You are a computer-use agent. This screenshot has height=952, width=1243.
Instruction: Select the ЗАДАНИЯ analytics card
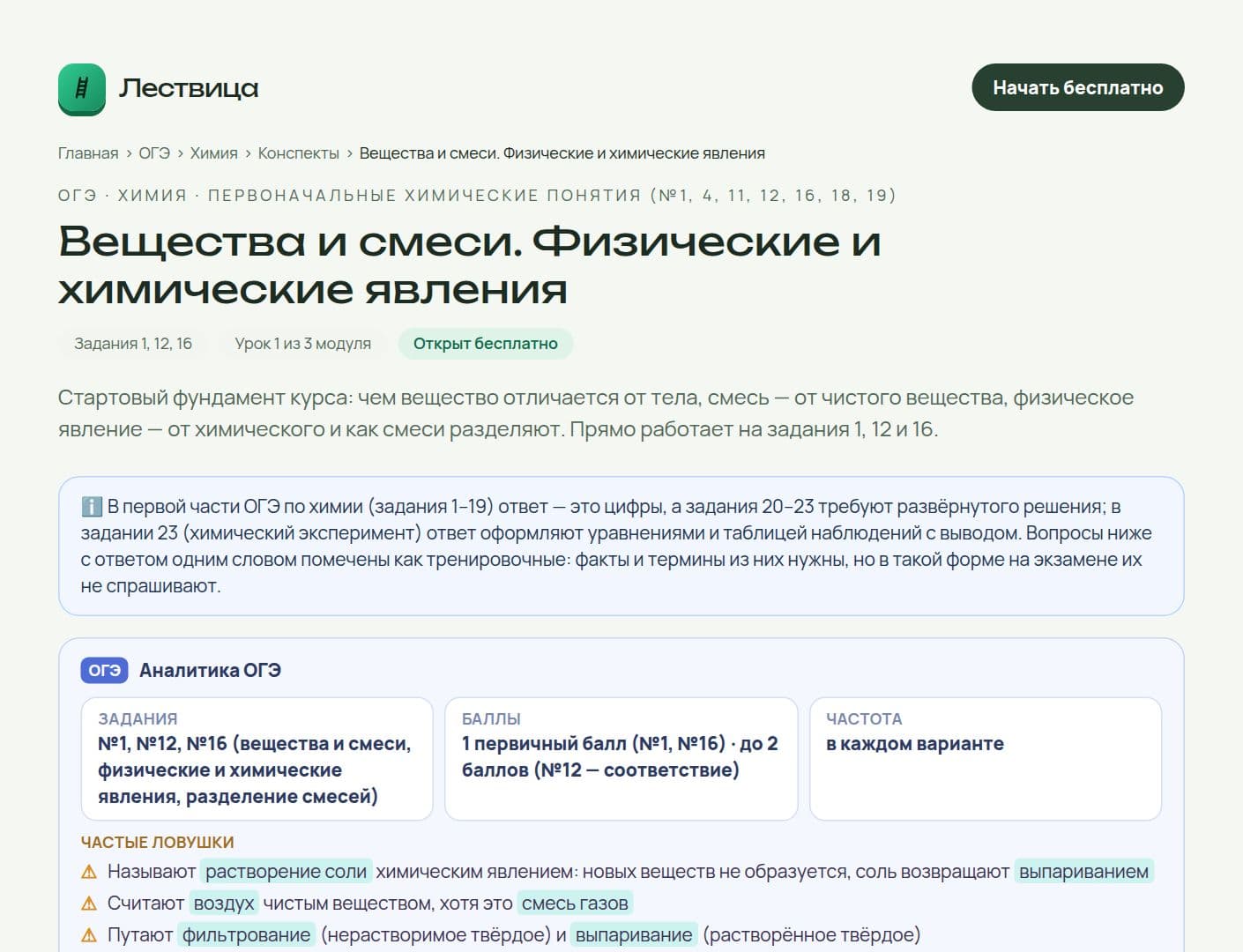(x=257, y=759)
